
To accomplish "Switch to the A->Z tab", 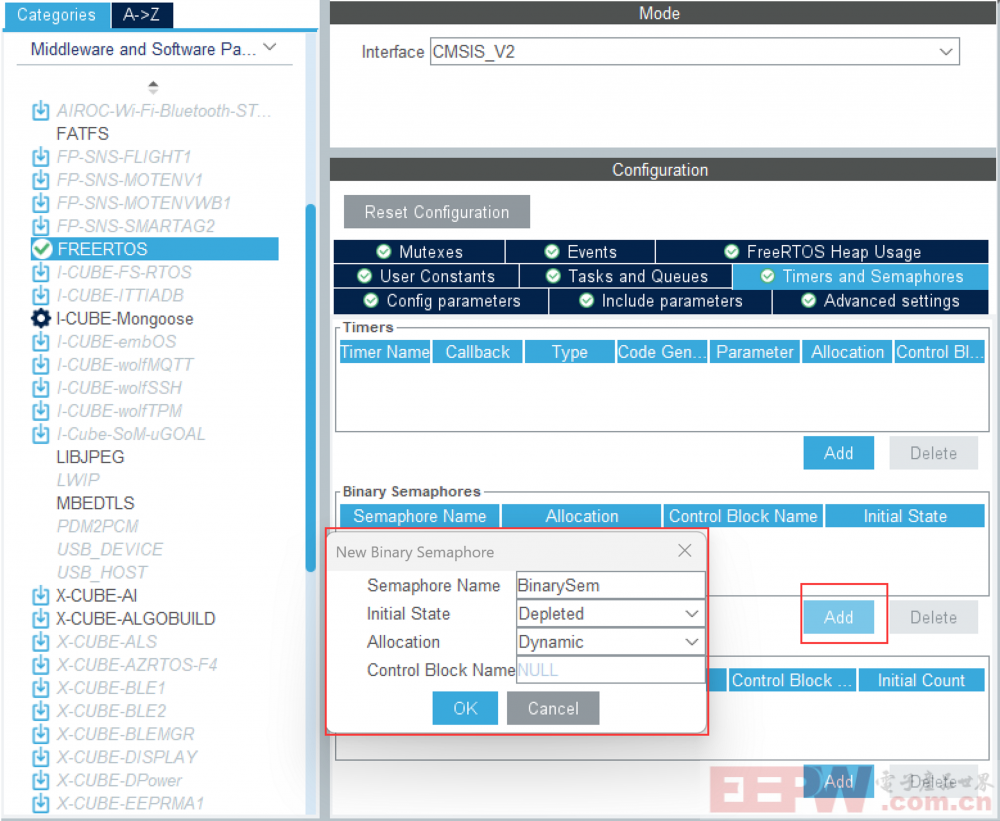I will [x=142, y=15].
